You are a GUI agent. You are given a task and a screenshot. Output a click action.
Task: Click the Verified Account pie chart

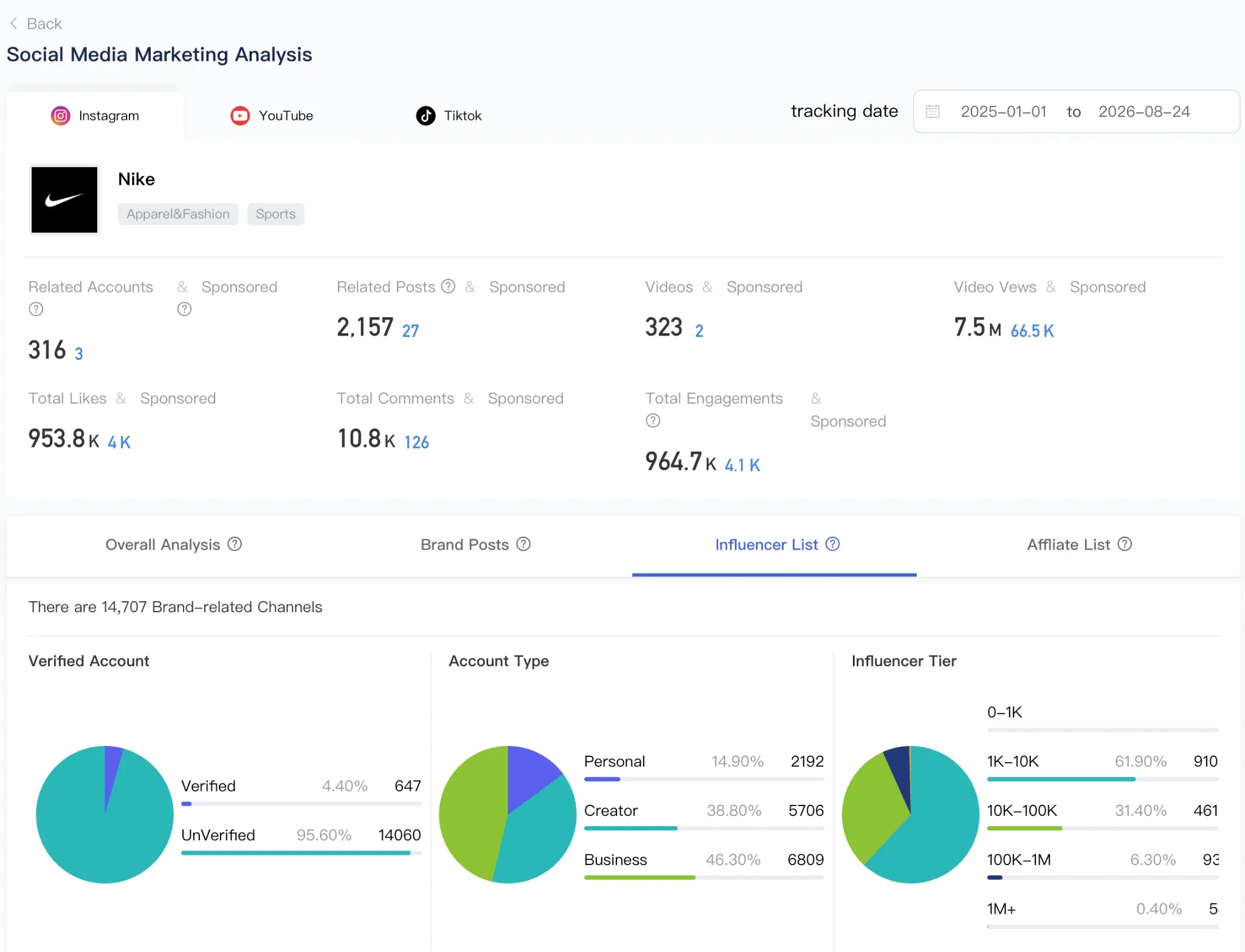[105, 815]
